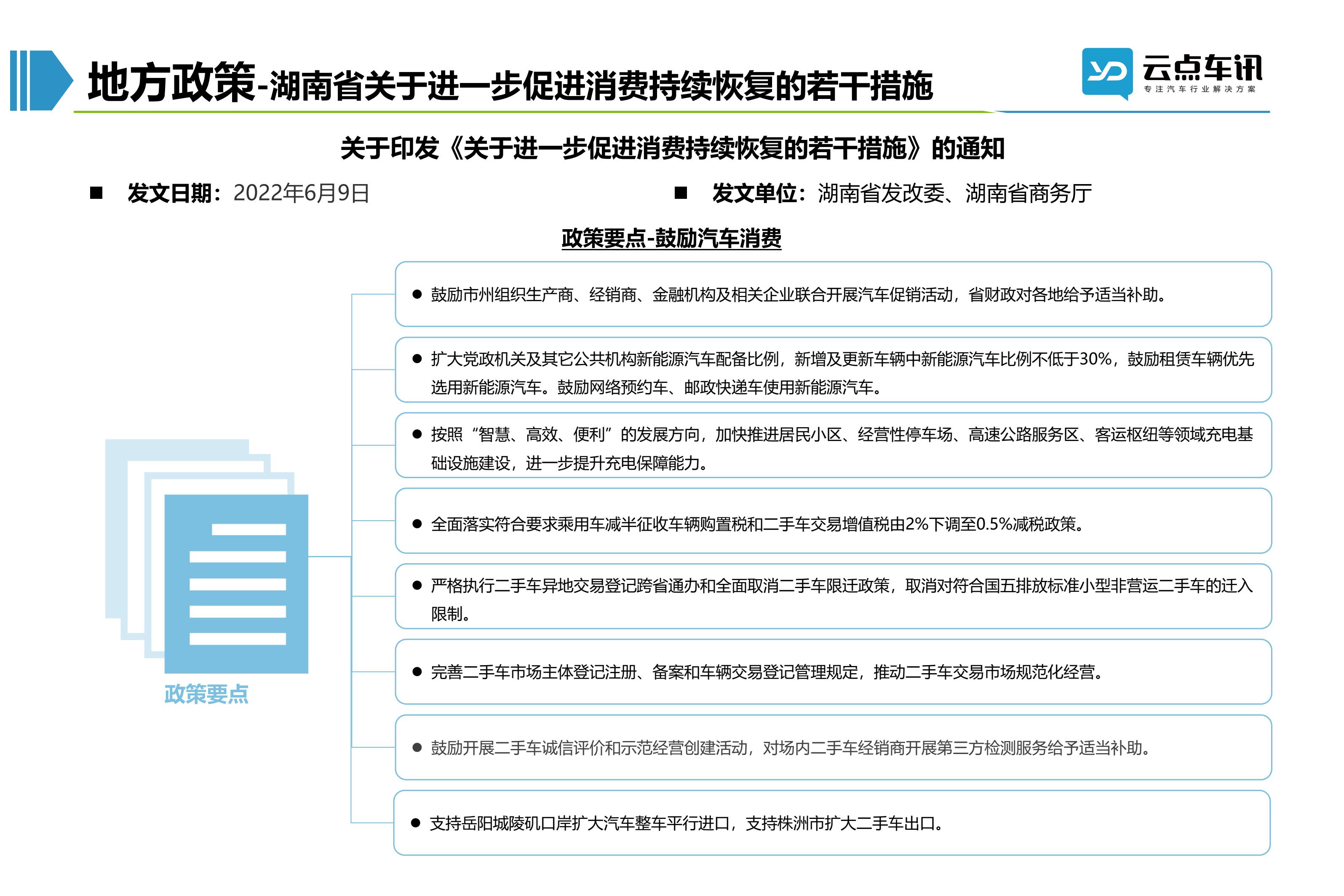Click the stacked documents policy icon
This screenshot has height=896, width=1344.
point(207,556)
